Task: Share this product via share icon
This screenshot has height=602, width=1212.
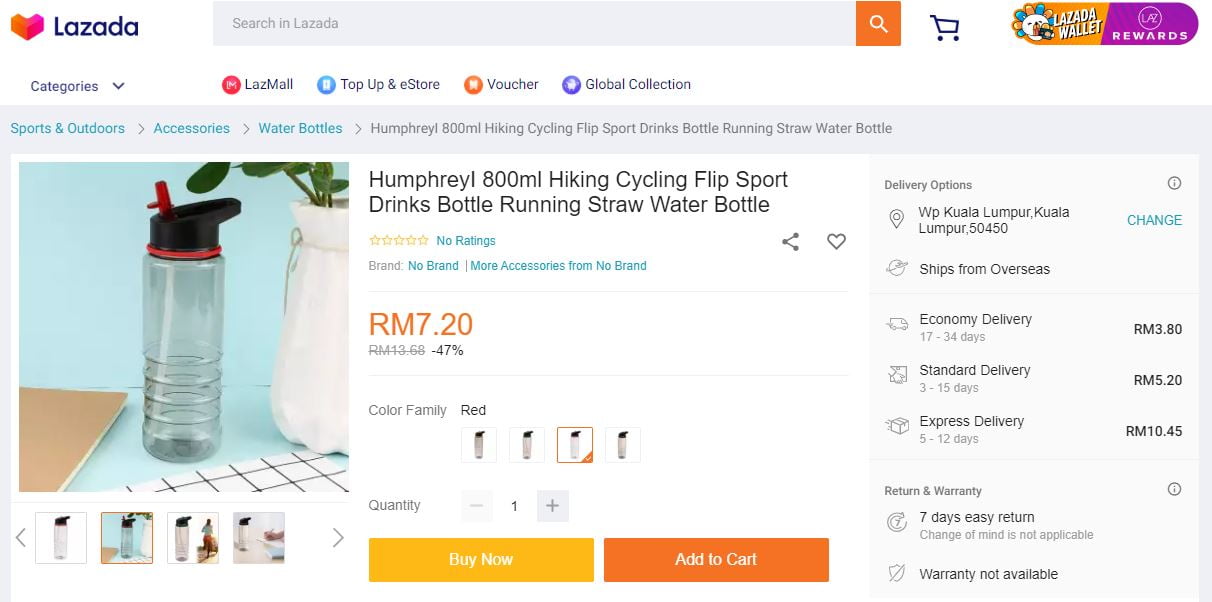Action: (790, 241)
